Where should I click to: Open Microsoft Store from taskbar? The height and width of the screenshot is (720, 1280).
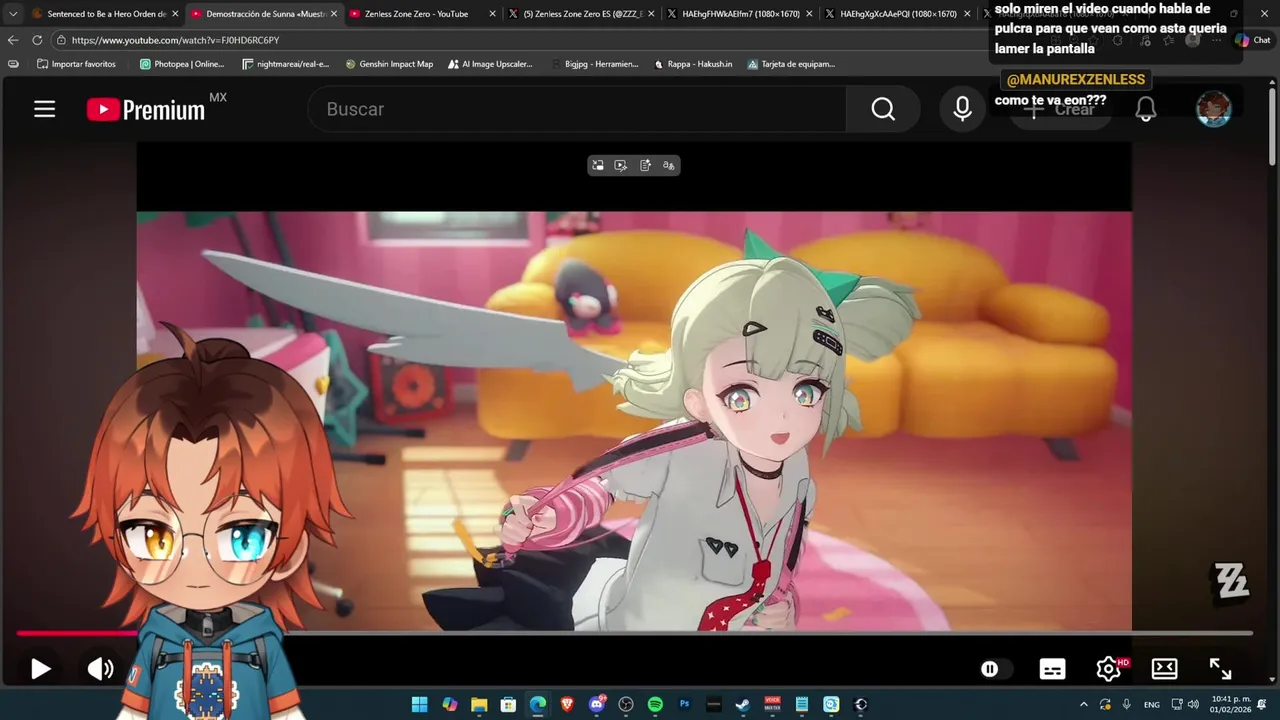click(x=508, y=704)
